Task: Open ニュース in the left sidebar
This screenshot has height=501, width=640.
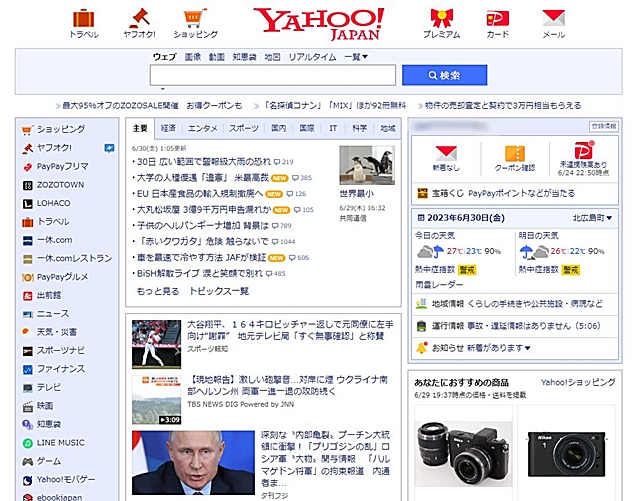Action: [53, 314]
